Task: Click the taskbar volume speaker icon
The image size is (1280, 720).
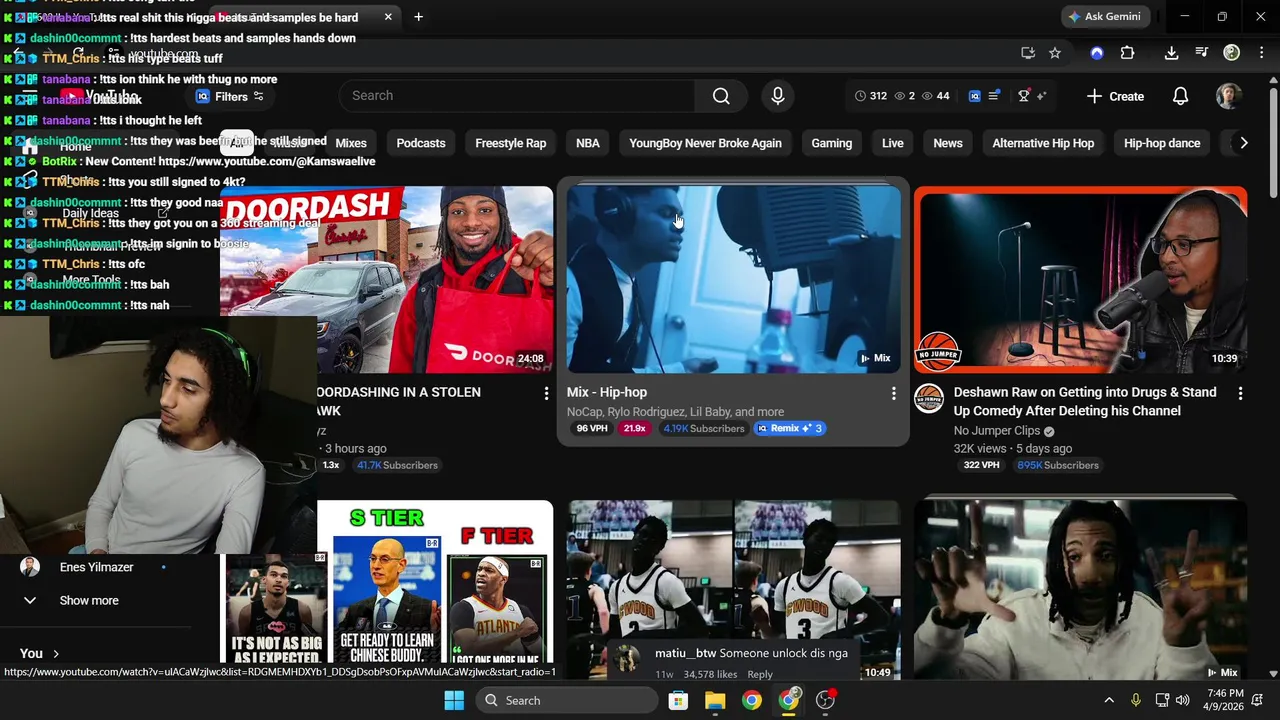Action: (1183, 700)
